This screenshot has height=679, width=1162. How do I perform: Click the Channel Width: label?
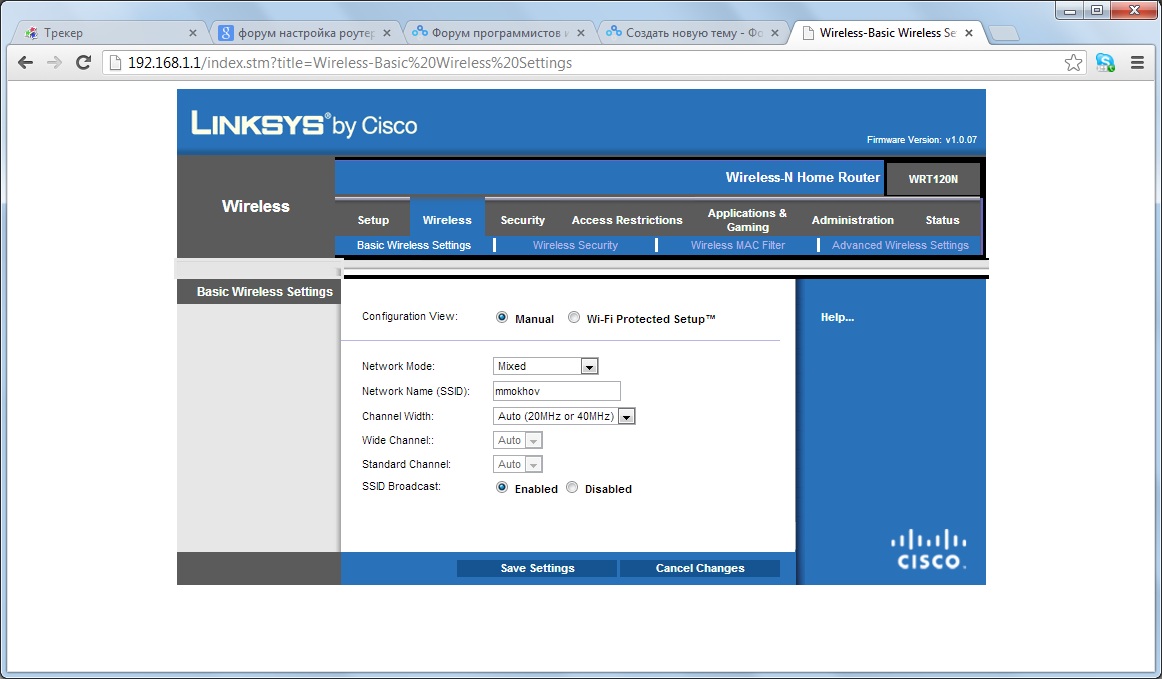coord(397,417)
